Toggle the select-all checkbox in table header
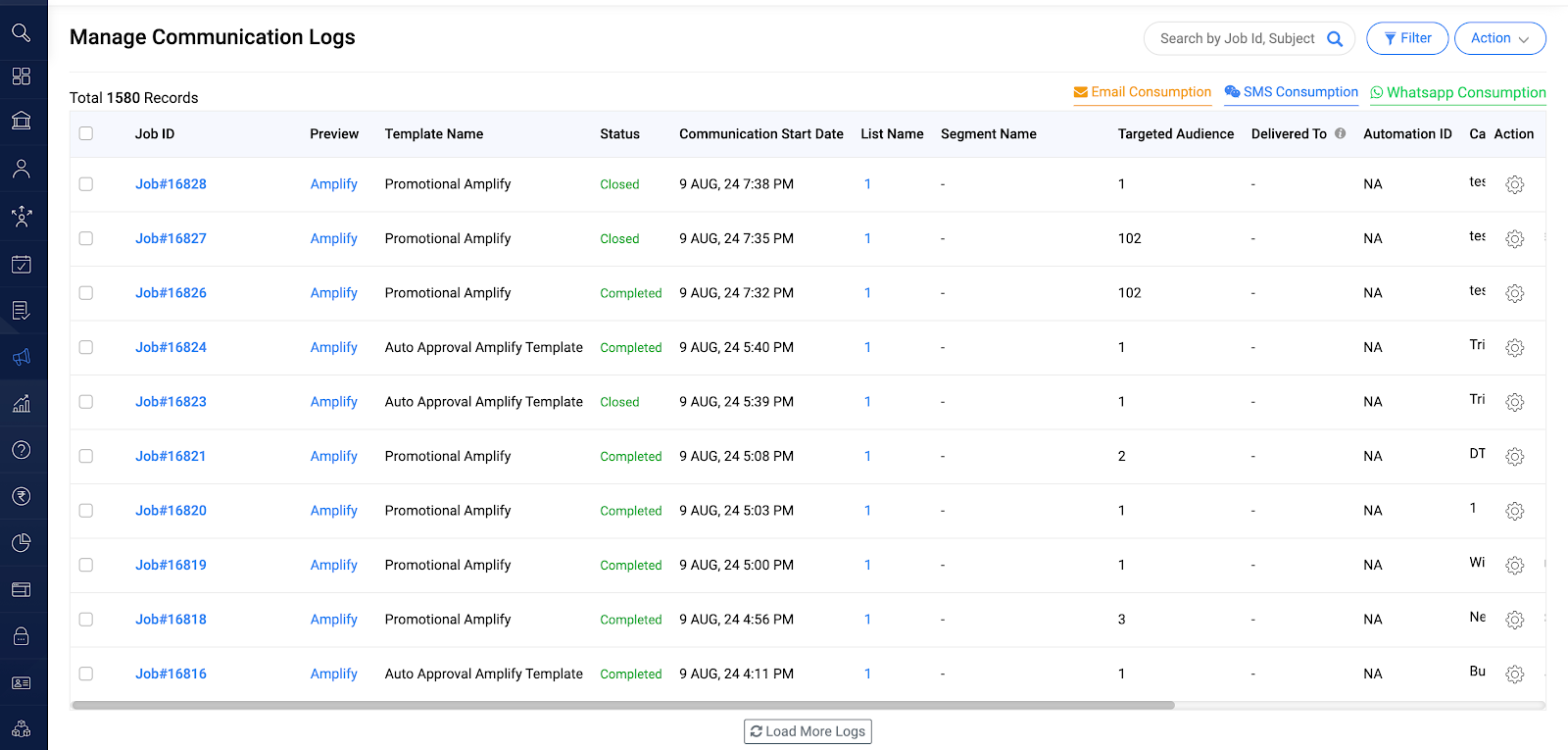Viewport: 1568px width, 750px height. (x=86, y=133)
